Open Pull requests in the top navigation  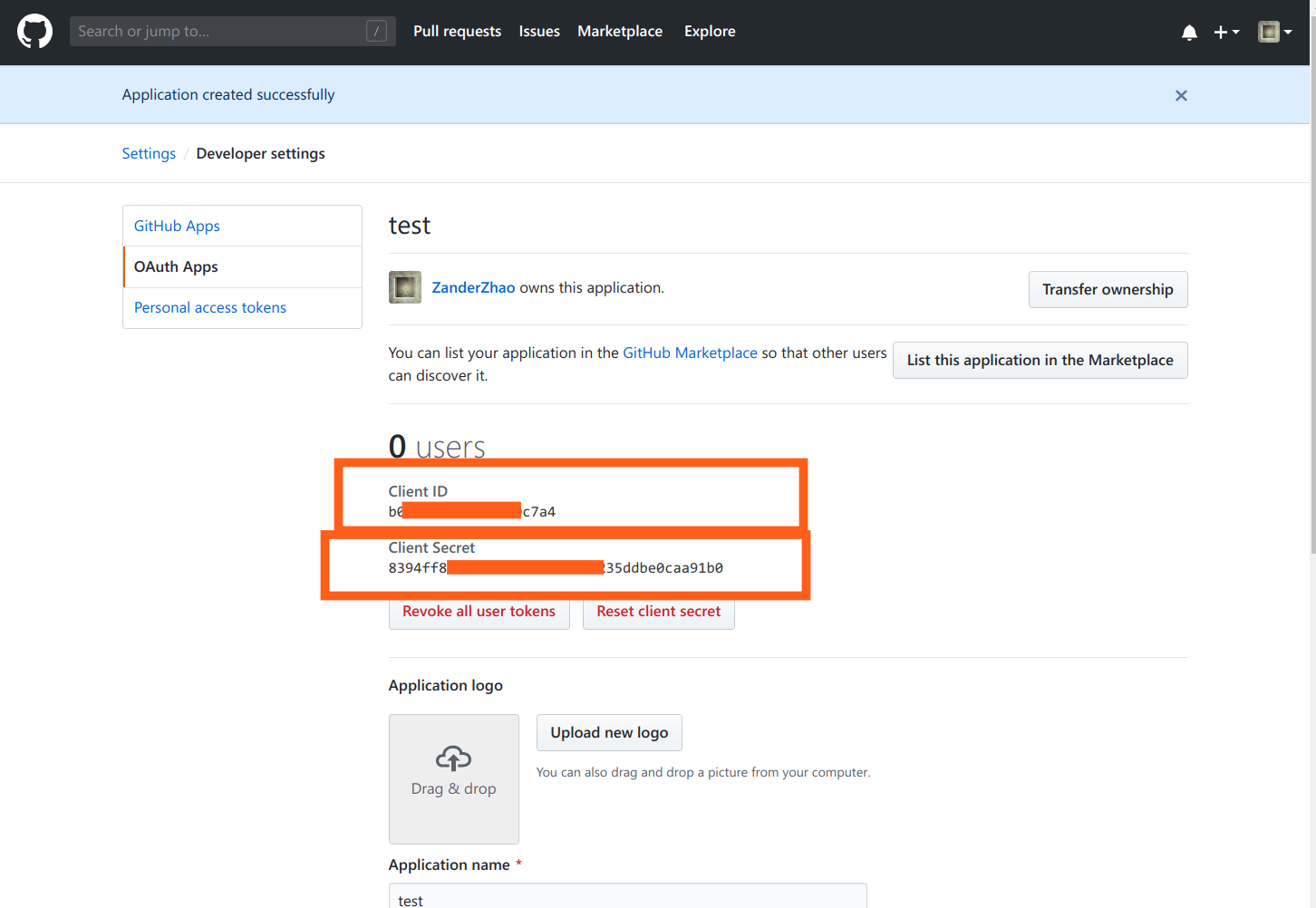point(457,31)
